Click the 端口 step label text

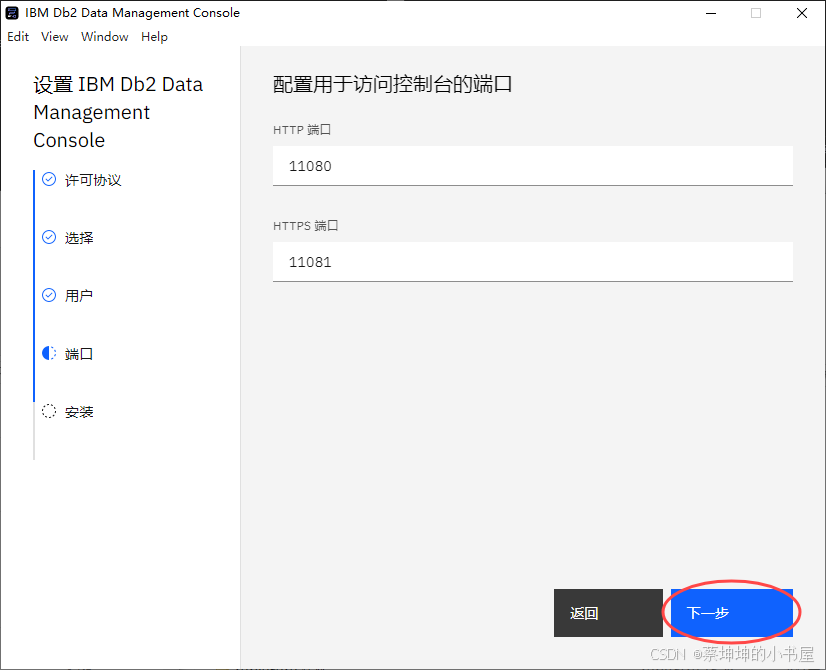point(79,353)
